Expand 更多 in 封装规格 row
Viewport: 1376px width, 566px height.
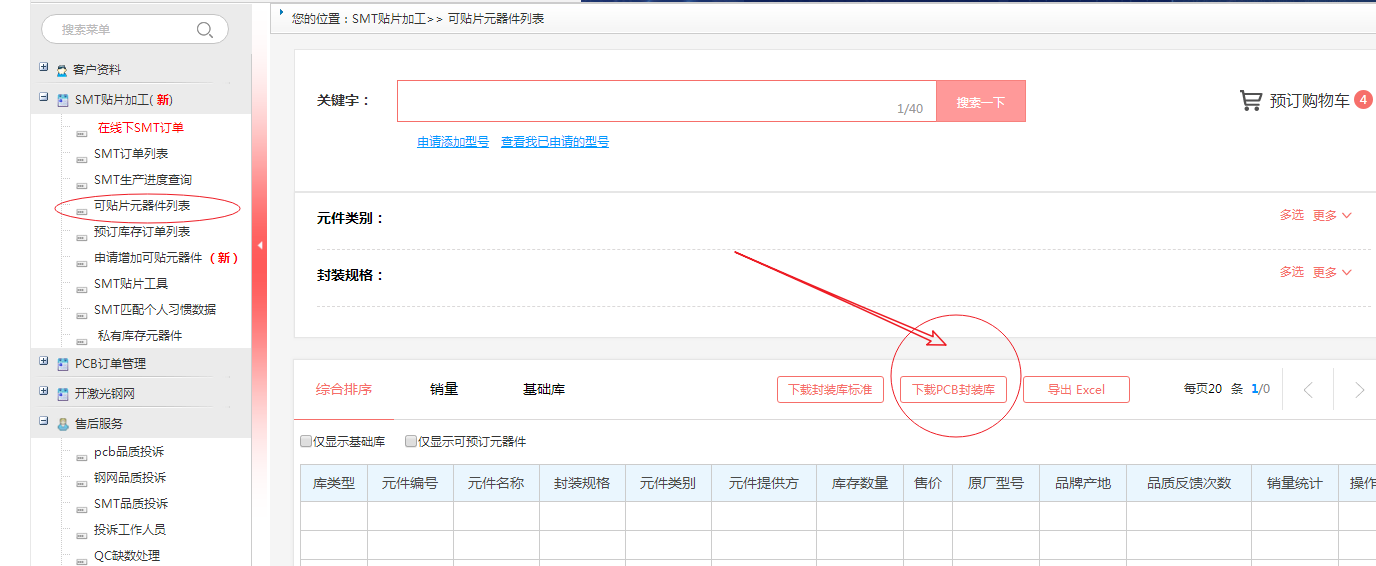(x=1332, y=272)
